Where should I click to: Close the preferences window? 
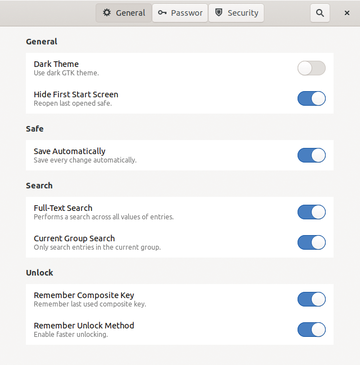point(347,13)
